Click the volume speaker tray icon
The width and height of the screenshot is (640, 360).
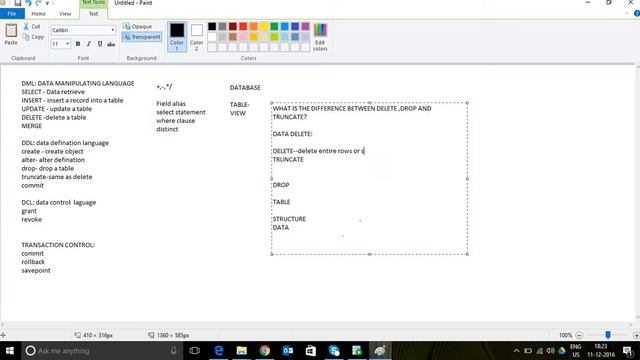pos(551,351)
